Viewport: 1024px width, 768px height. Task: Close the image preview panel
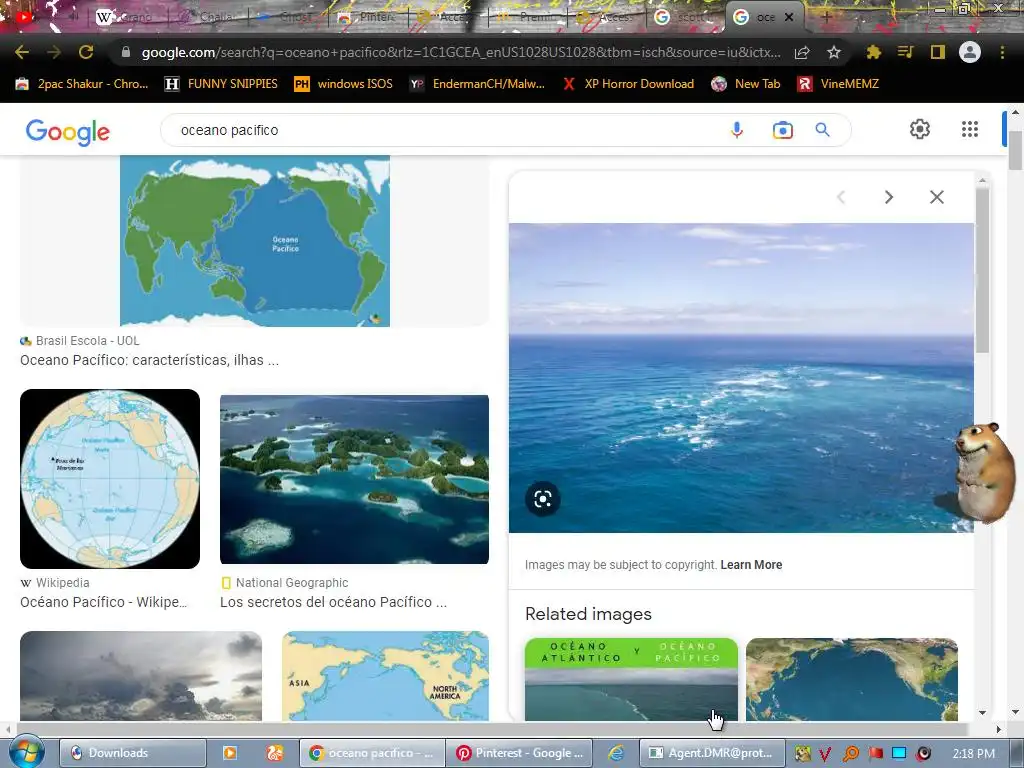point(936,197)
